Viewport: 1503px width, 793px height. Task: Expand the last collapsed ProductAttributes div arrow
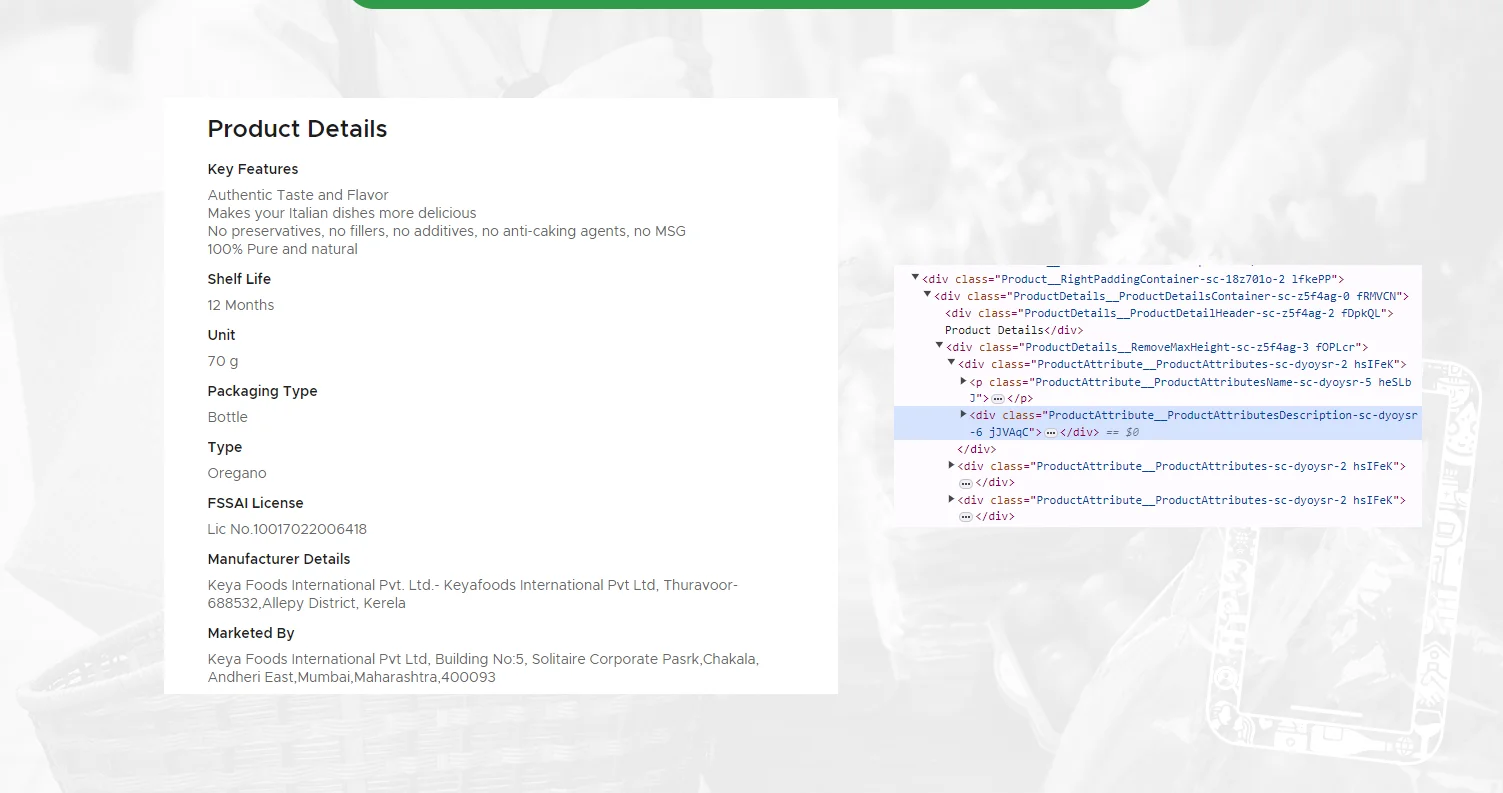tap(952, 499)
